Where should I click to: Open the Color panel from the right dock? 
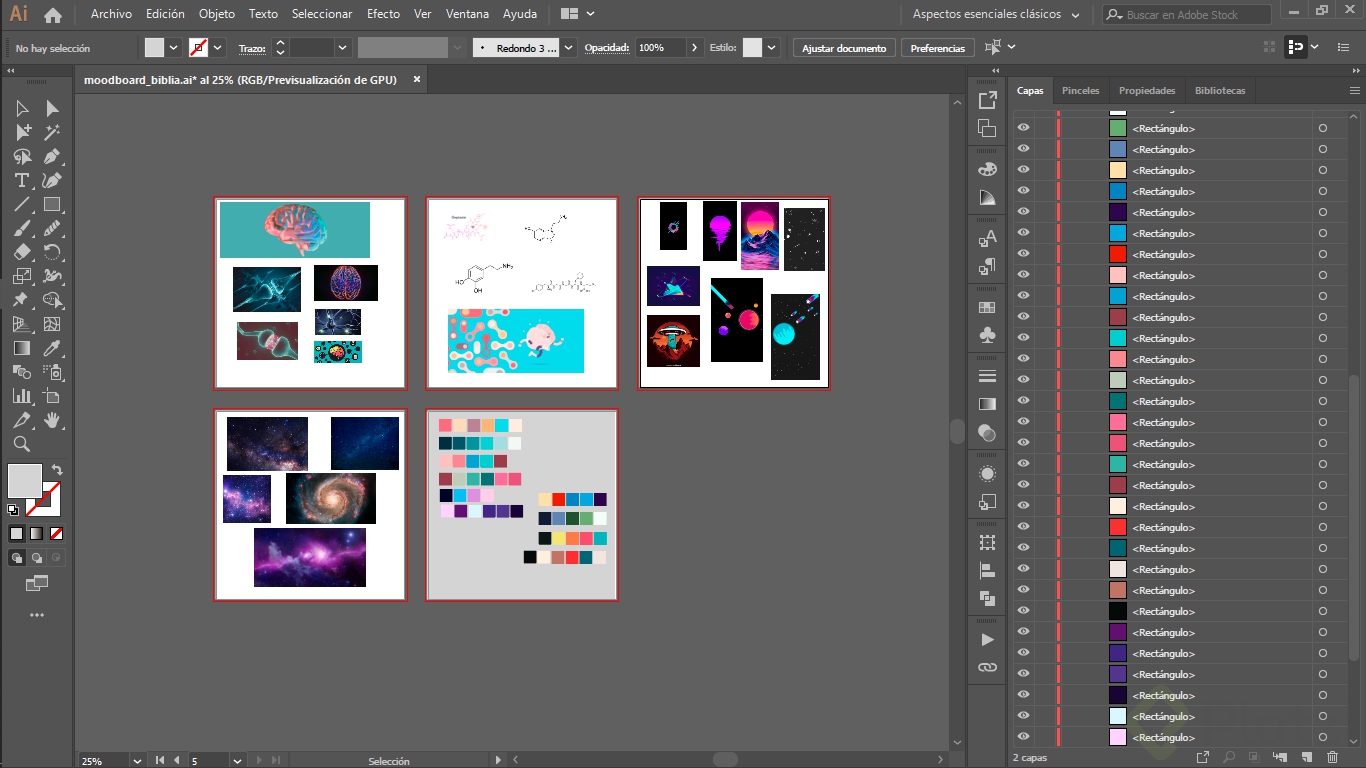tap(987, 168)
